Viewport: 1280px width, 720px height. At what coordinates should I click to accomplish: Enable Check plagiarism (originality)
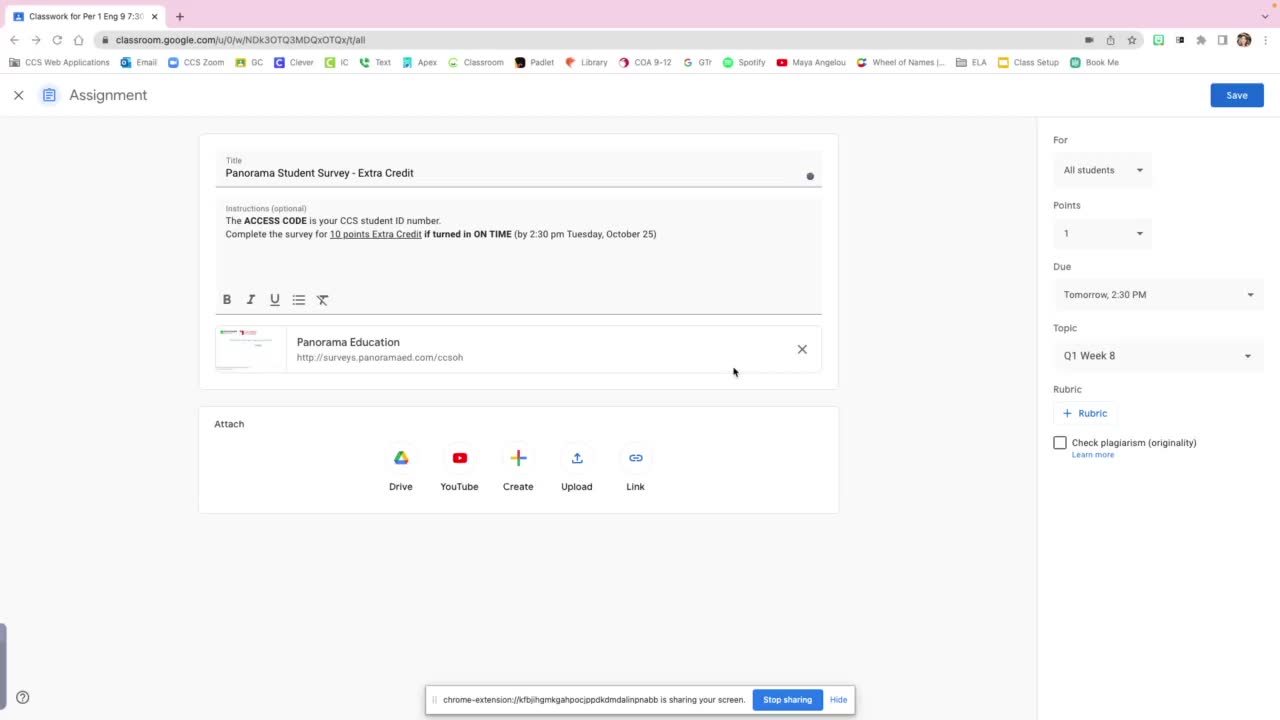[1060, 442]
